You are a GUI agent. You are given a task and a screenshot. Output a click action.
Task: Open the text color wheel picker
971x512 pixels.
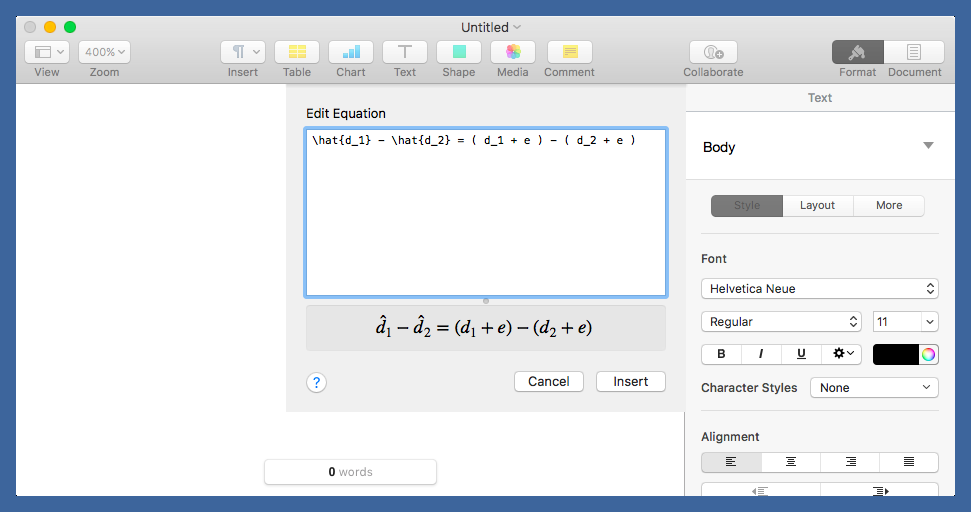click(x=928, y=354)
